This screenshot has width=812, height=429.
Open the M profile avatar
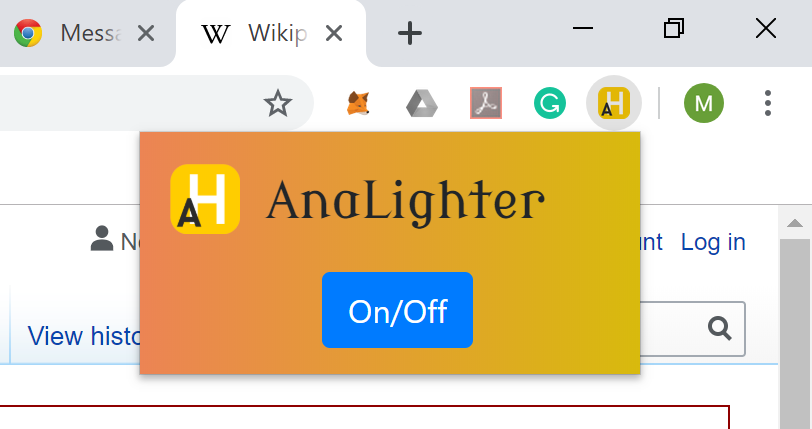pos(704,103)
